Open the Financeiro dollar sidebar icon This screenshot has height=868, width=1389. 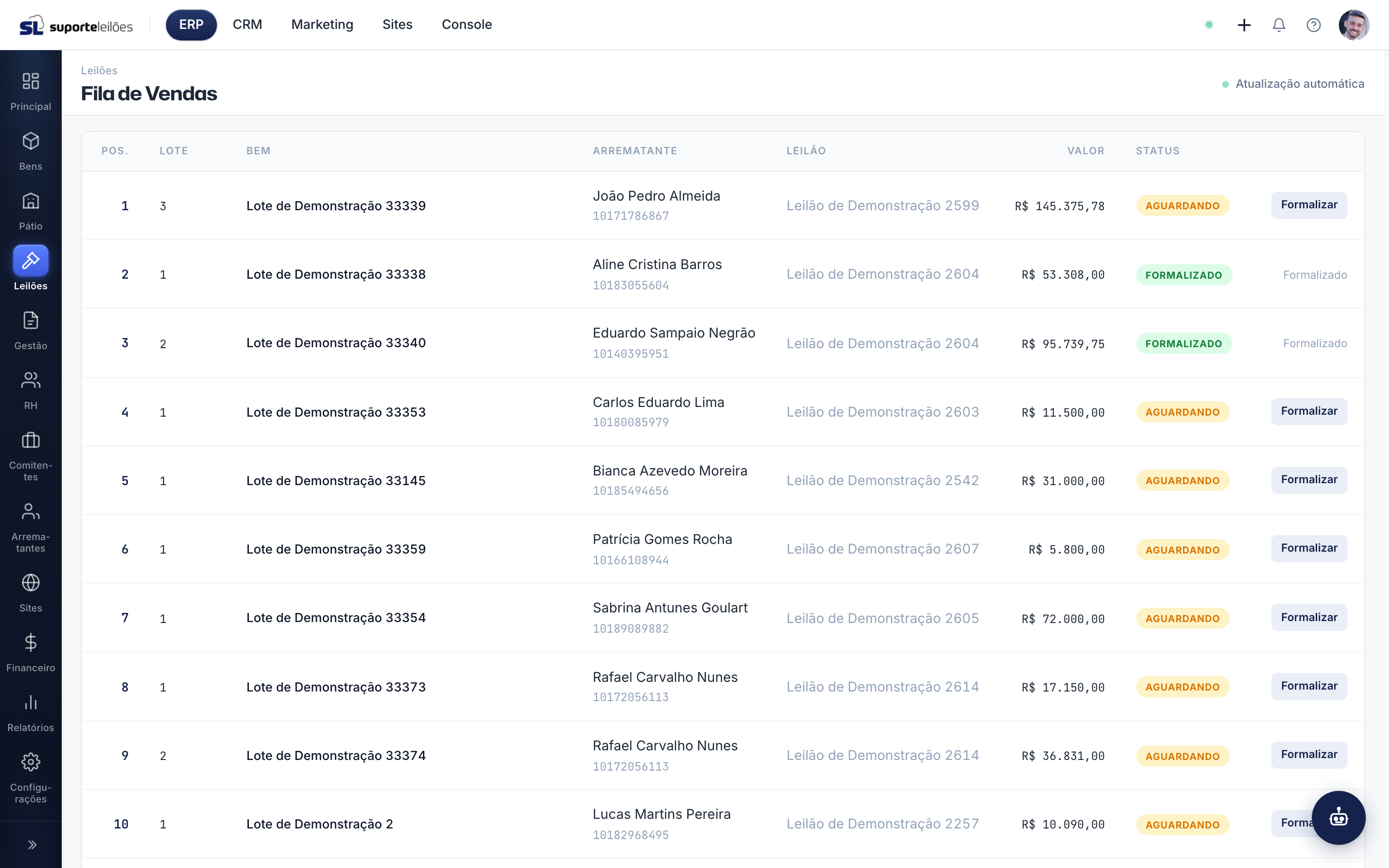coord(30,642)
